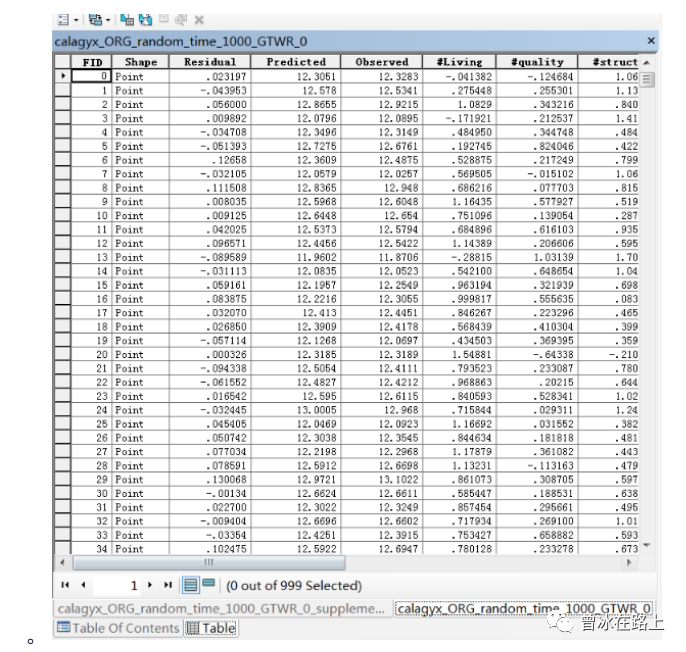Click the Shape cell in row 10
This screenshot has width=686, height=652.
point(141,215)
